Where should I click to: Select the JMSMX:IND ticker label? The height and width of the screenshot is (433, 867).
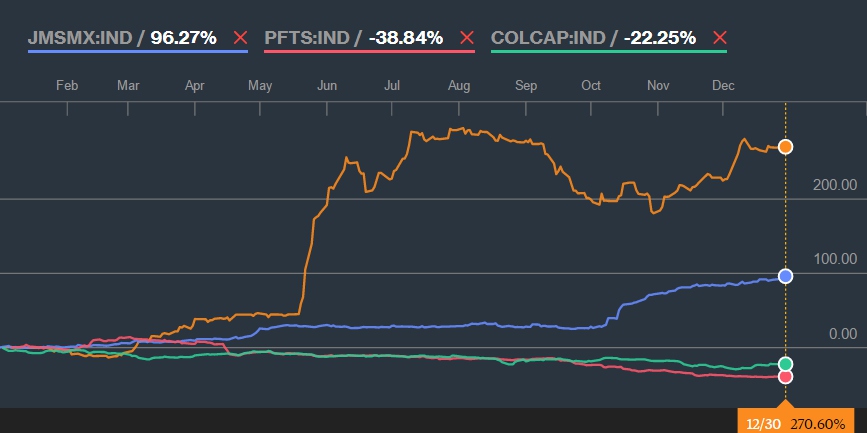[80, 38]
